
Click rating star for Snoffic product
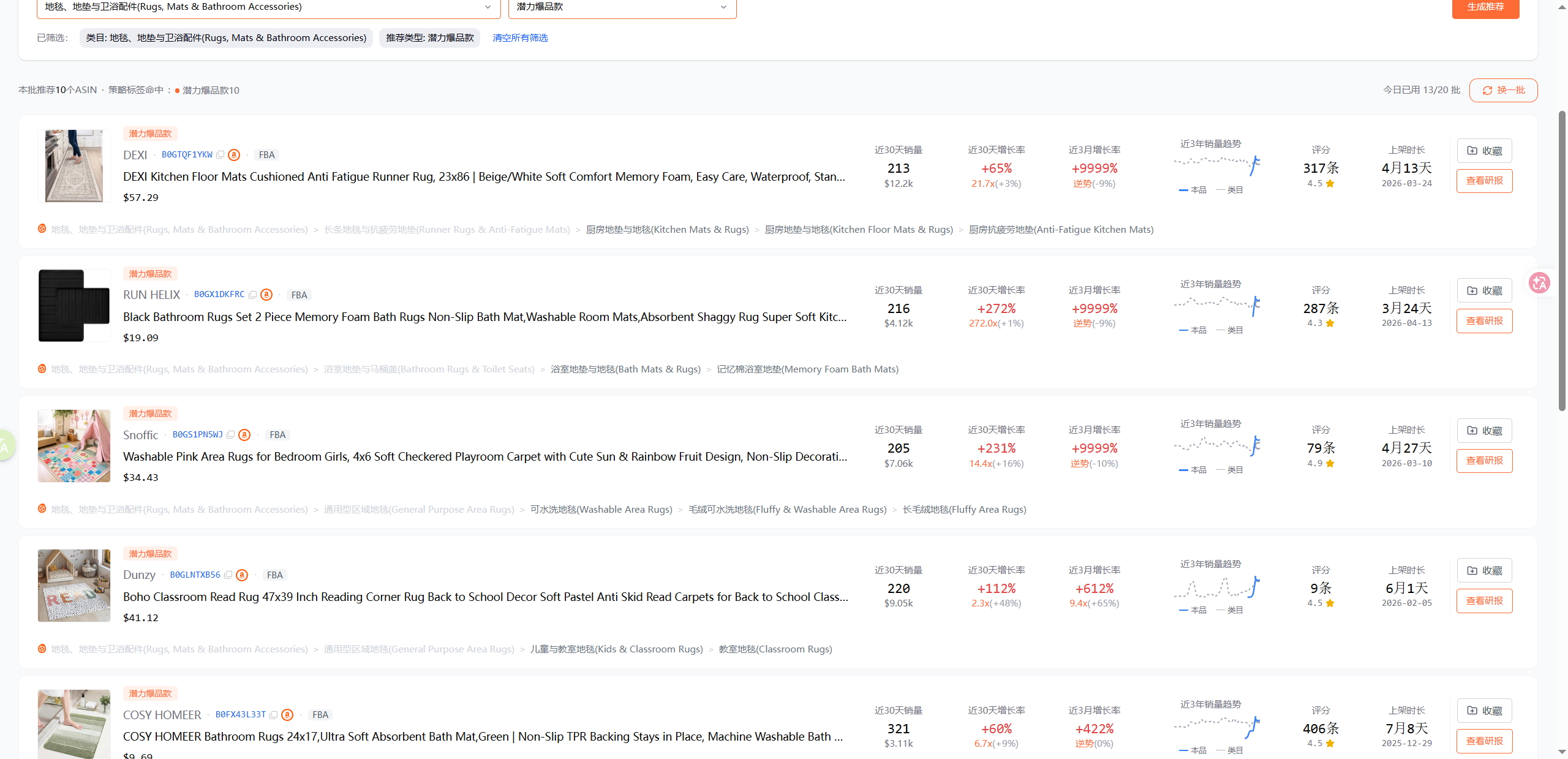1330,463
